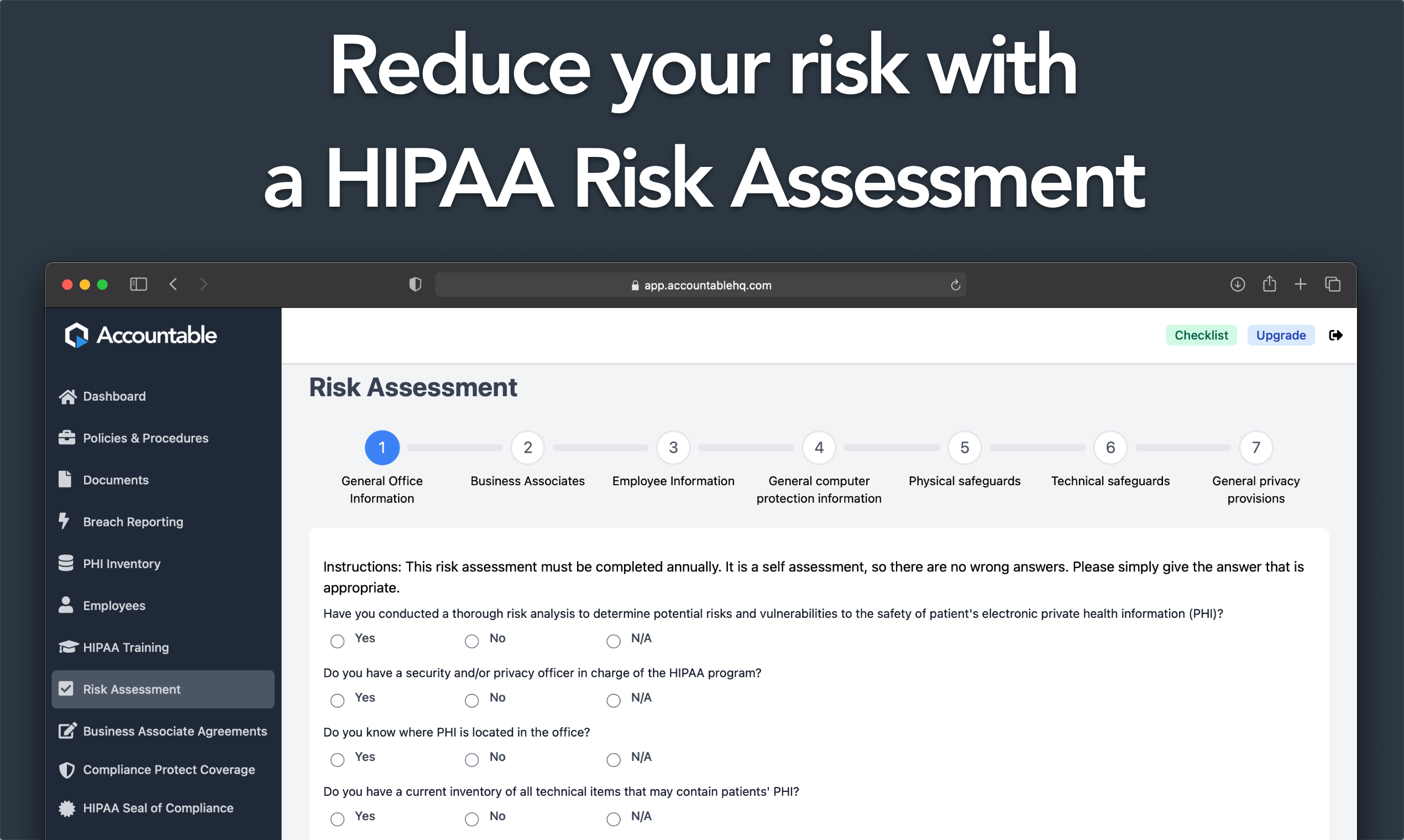Click the lock icon in address bar
The image size is (1404, 840).
635,285
